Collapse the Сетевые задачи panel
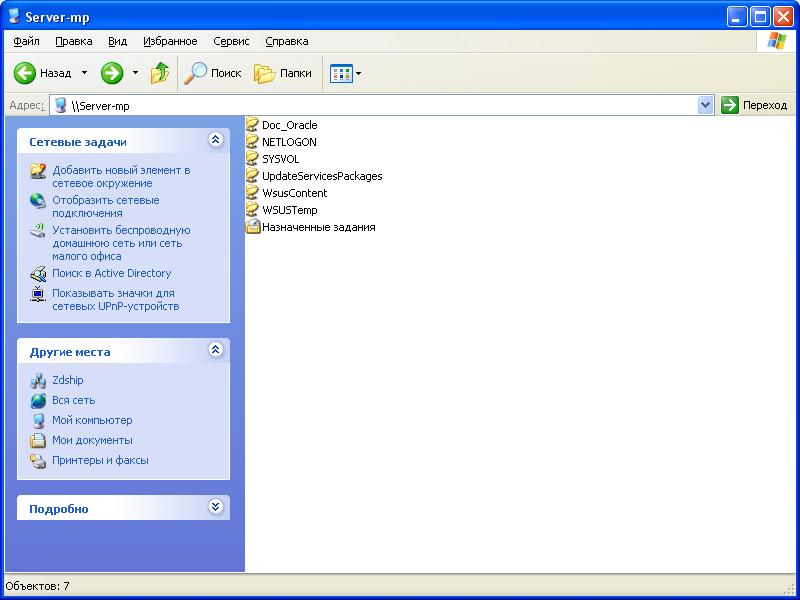Screen dimensions: 800x600 click(216, 140)
